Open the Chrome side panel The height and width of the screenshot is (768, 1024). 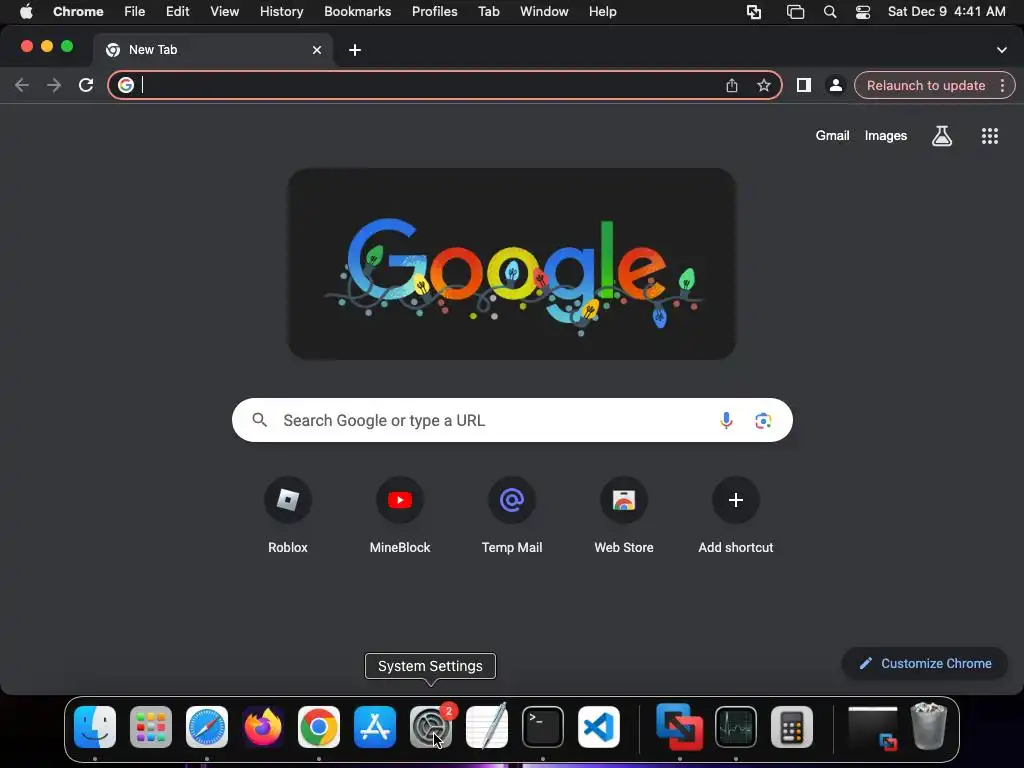pyautogui.click(x=804, y=85)
